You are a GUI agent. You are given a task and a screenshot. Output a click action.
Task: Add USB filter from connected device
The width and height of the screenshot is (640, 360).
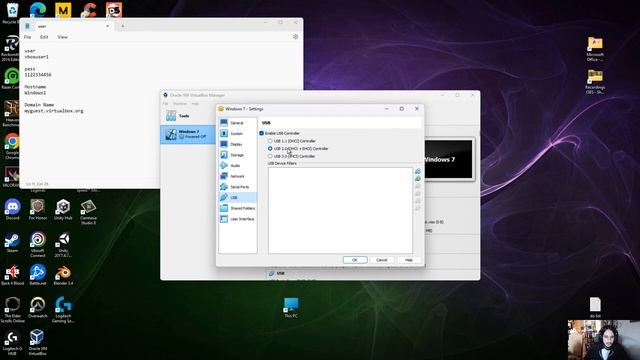[x=418, y=179]
